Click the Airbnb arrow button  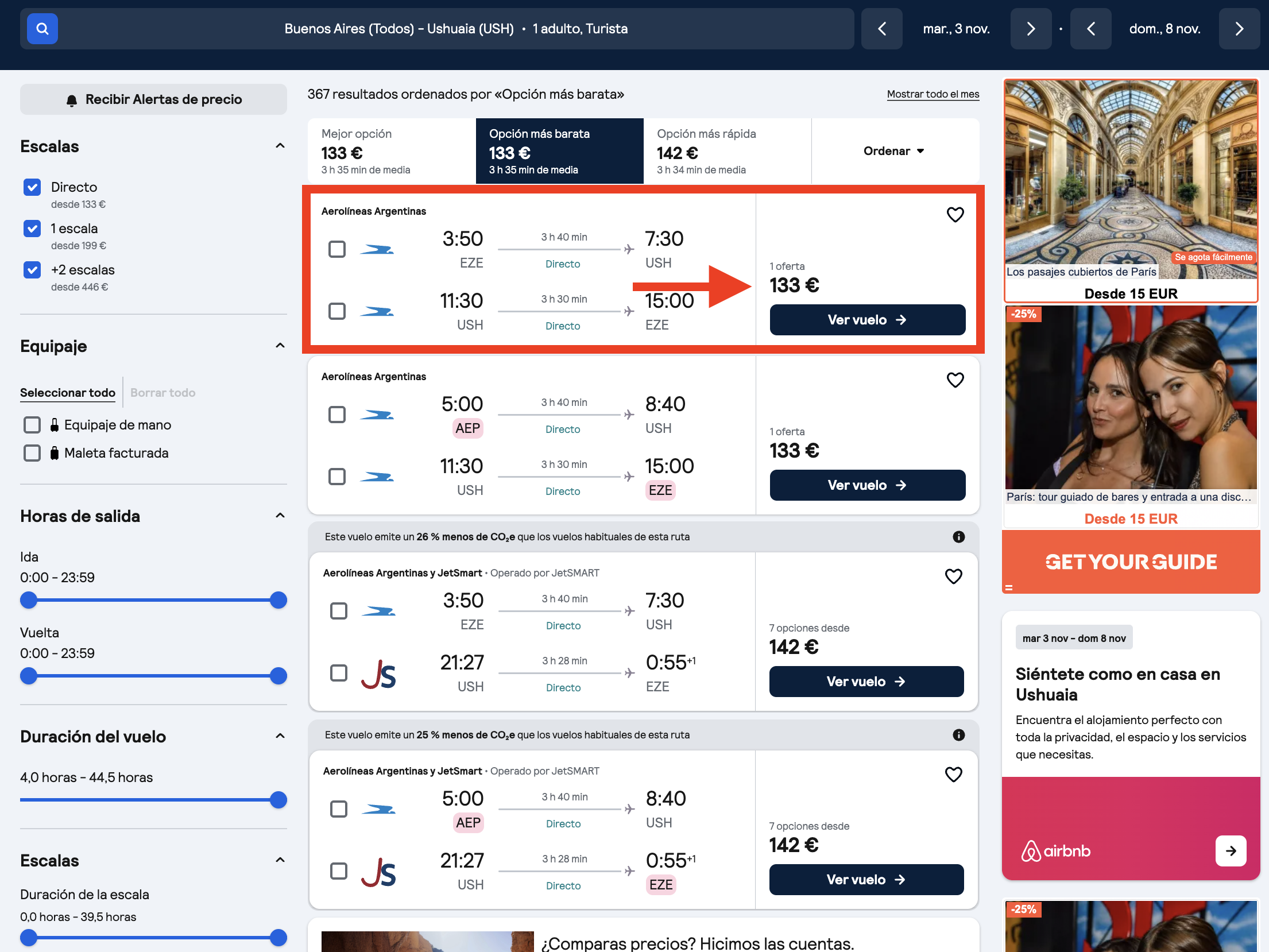click(x=1231, y=851)
